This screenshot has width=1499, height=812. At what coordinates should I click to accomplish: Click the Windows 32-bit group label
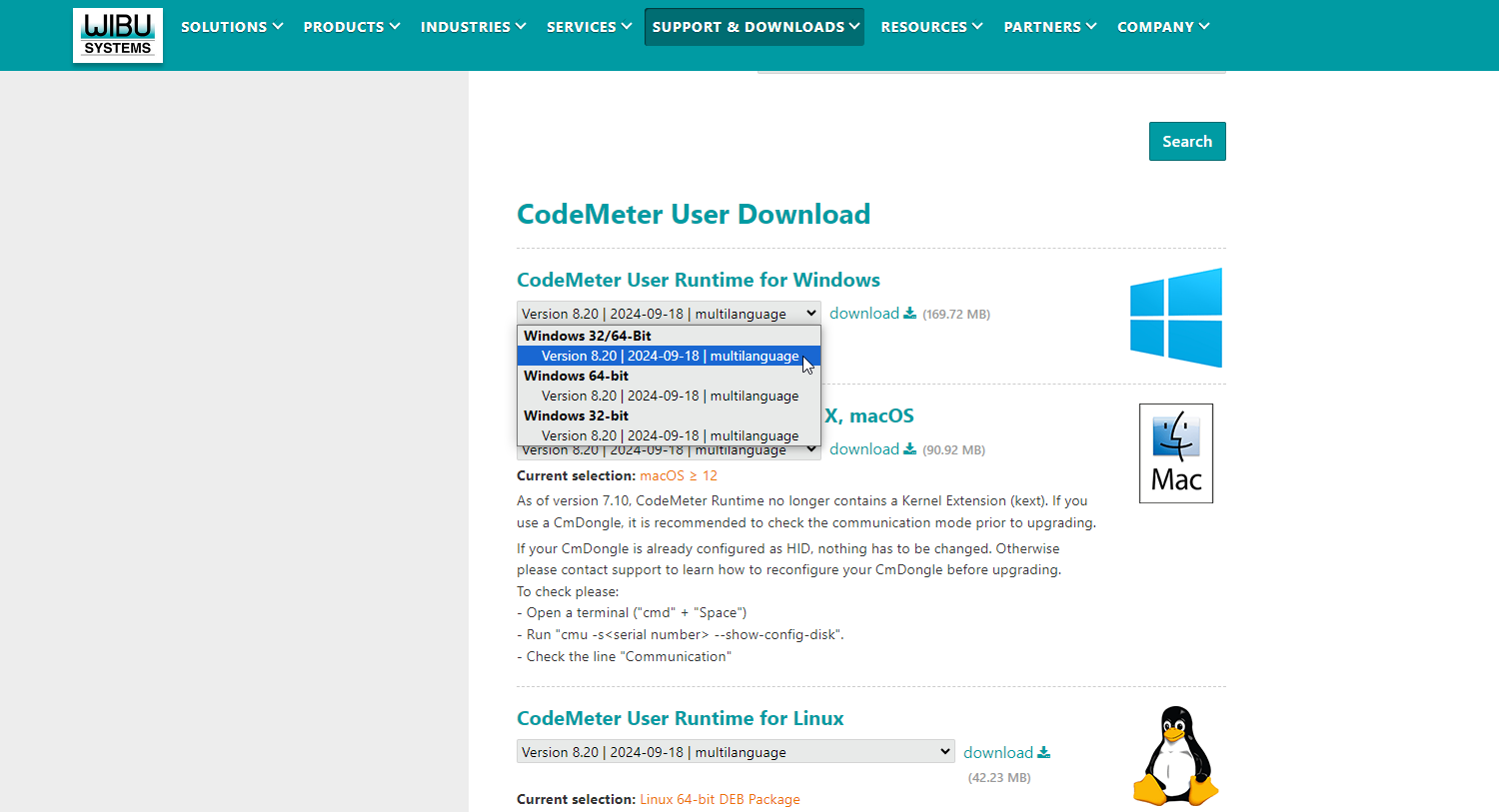(x=577, y=415)
